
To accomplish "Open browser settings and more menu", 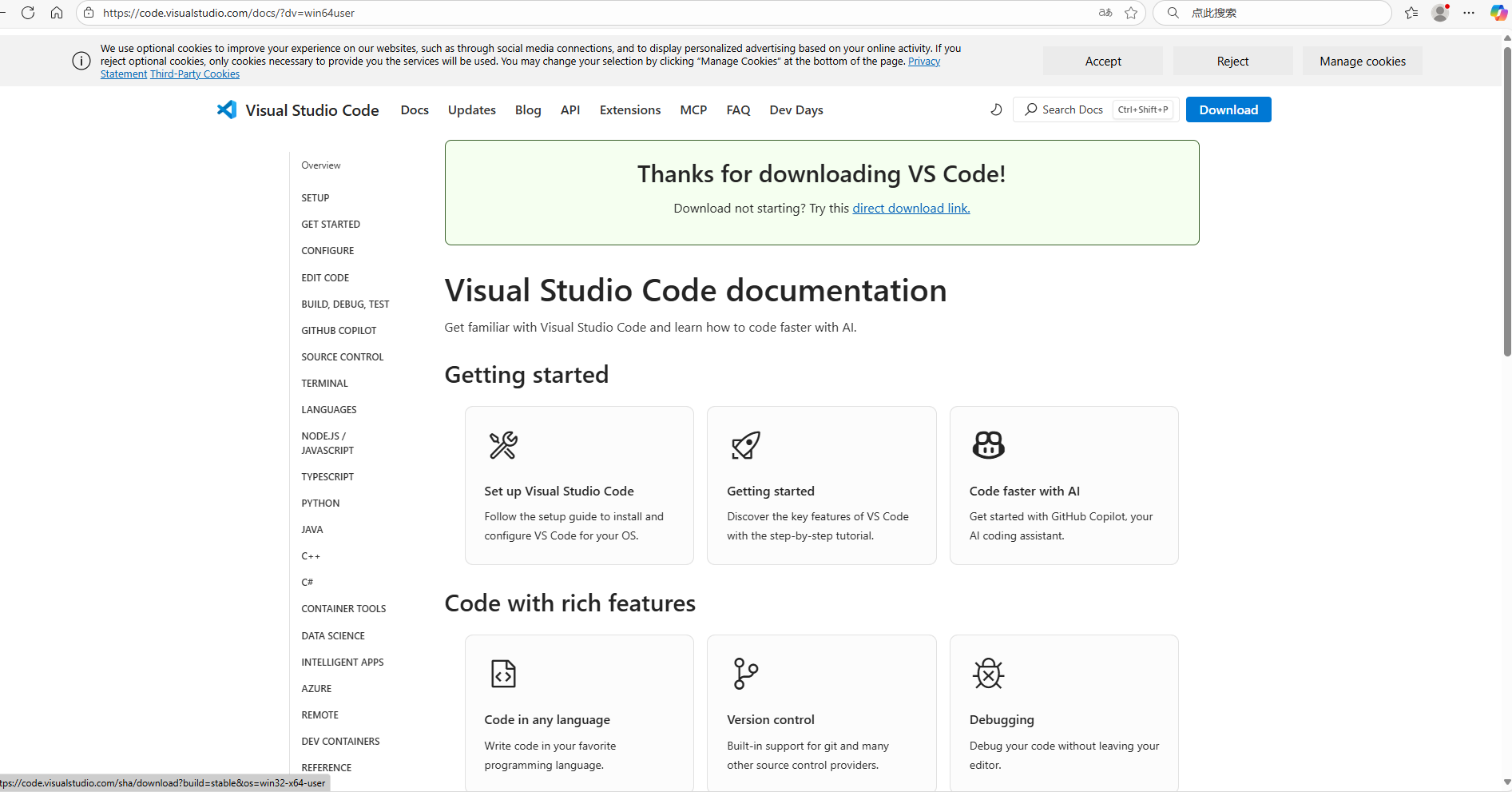I will point(1469,13).
